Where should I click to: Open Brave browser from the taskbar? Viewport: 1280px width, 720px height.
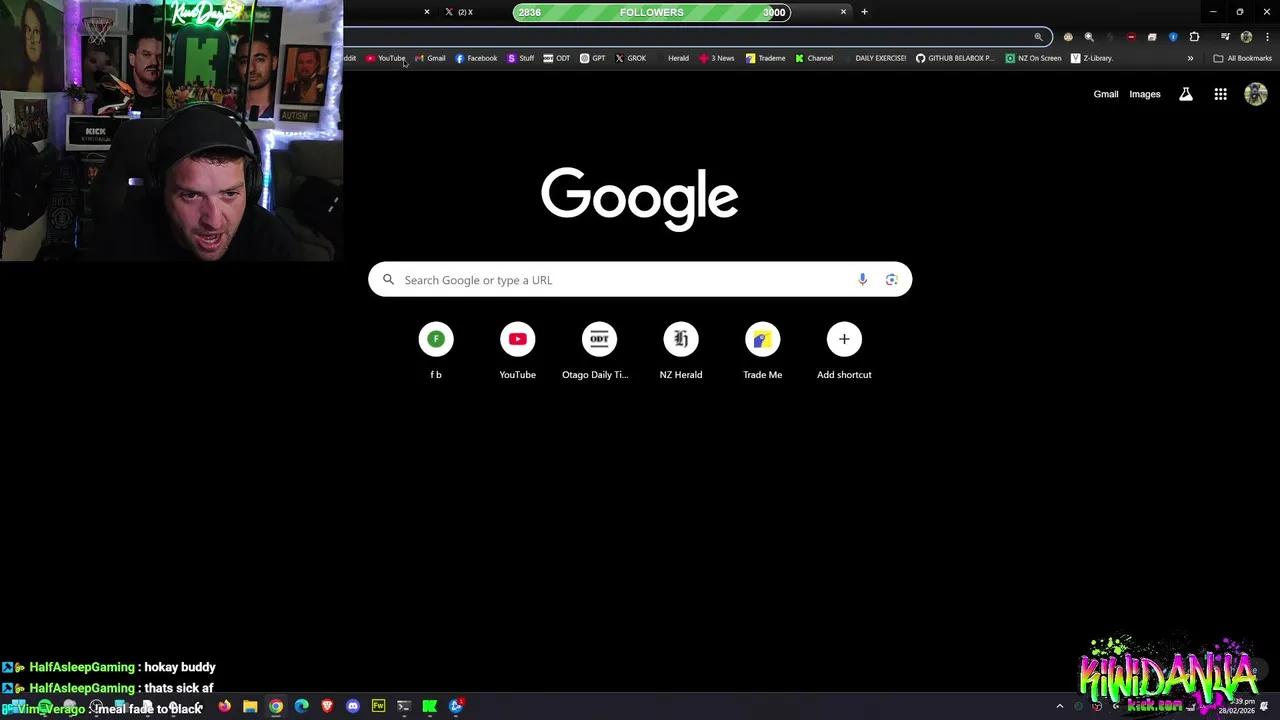[327, 706]
